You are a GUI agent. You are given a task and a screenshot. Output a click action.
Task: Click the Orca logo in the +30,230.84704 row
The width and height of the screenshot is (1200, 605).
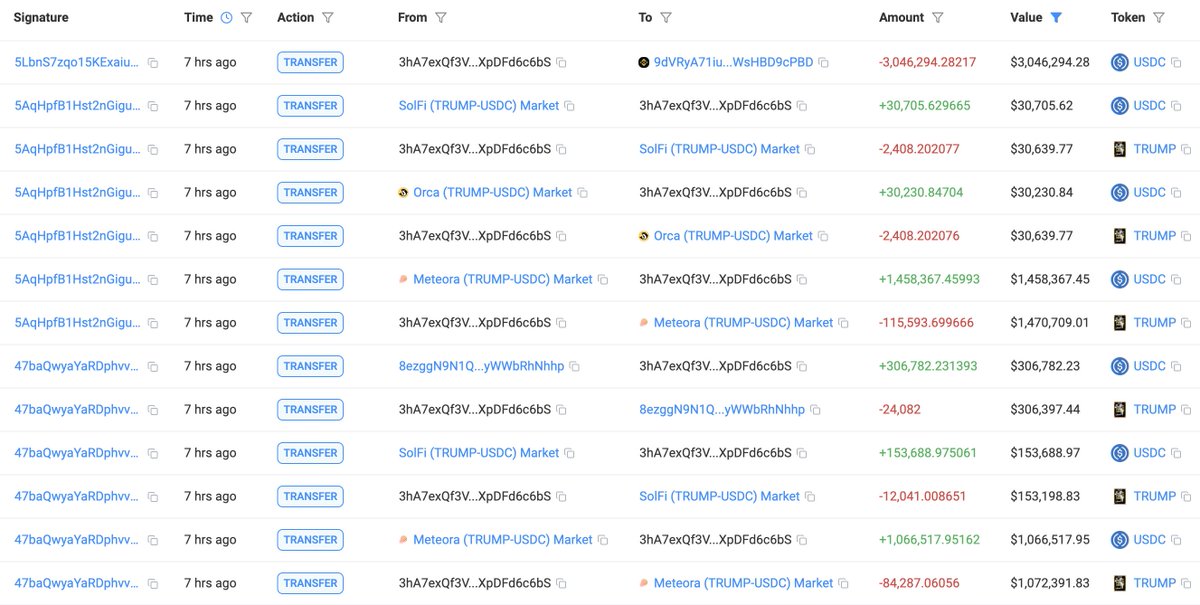point(404,192)
